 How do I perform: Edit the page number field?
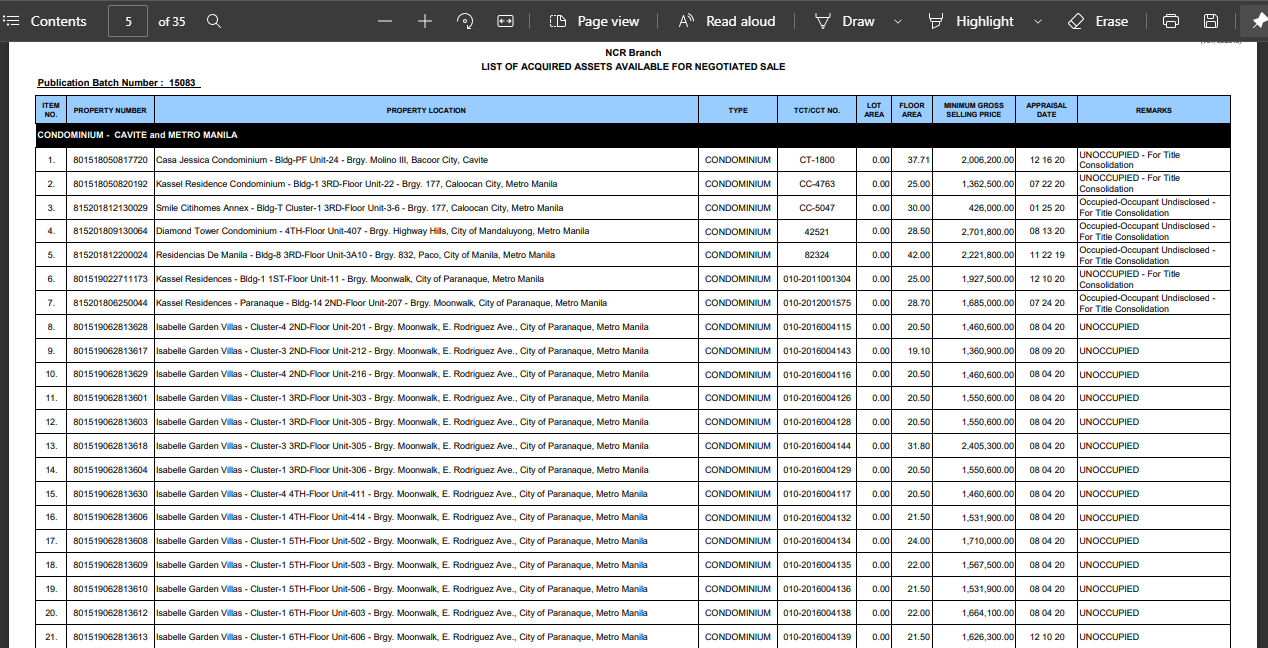pyautogui.click(x=128, y=21)
